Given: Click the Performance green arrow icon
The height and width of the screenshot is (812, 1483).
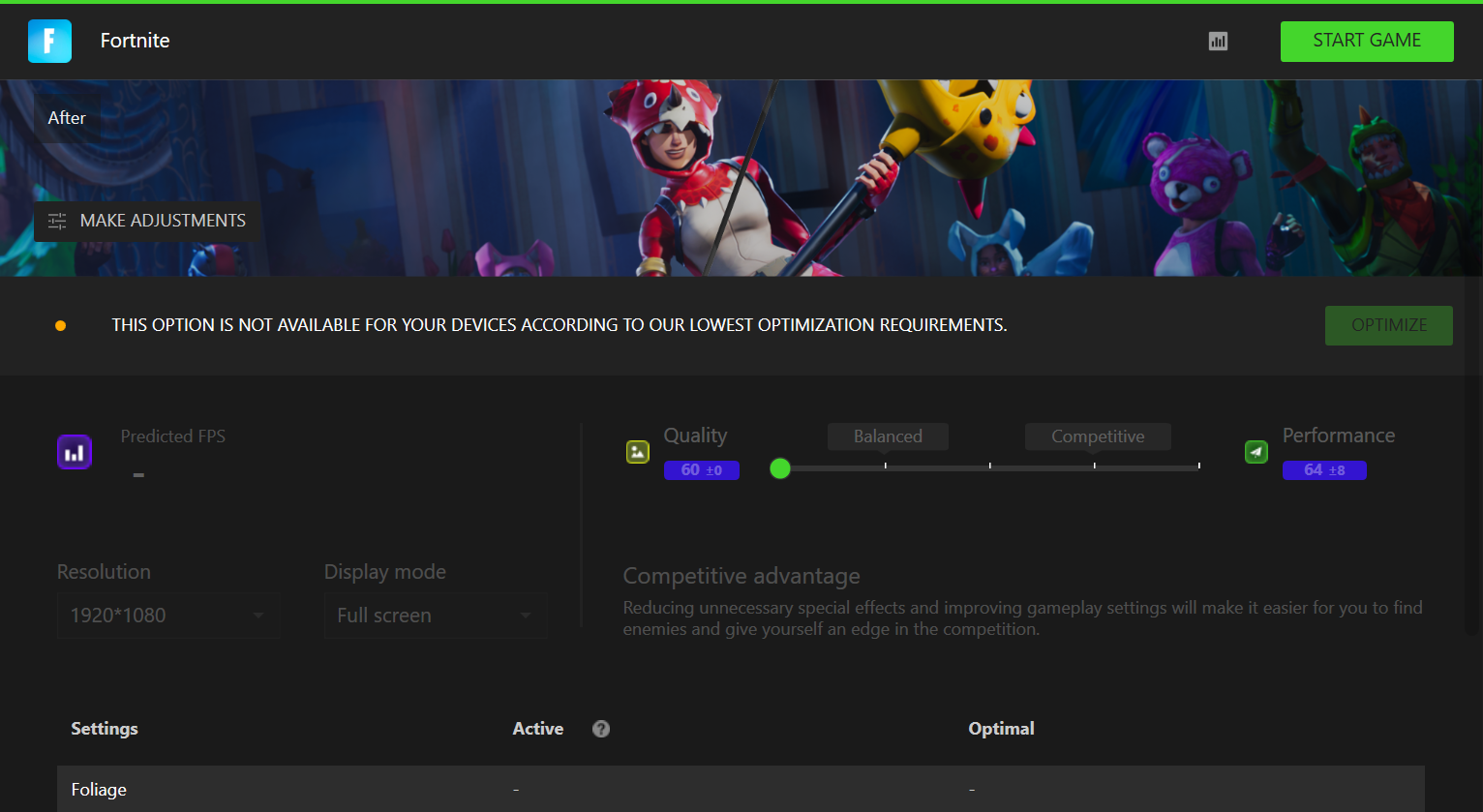Looking at the screenshot, I should pos(1256,451).
